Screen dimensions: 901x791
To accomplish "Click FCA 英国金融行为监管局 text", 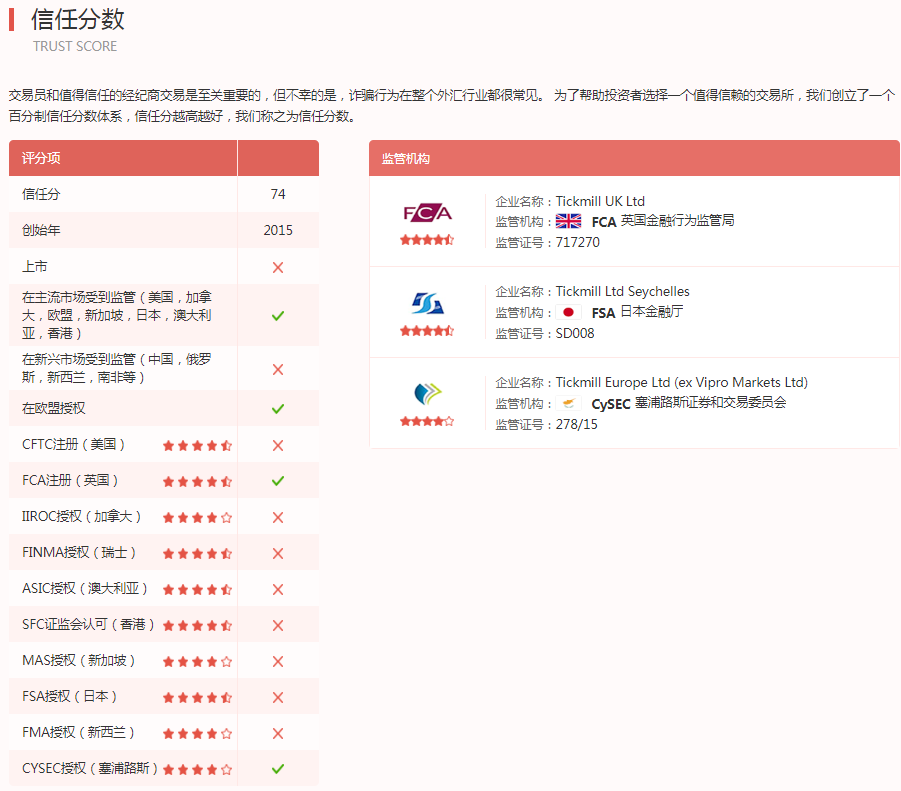I will click(x=663, y=221).
